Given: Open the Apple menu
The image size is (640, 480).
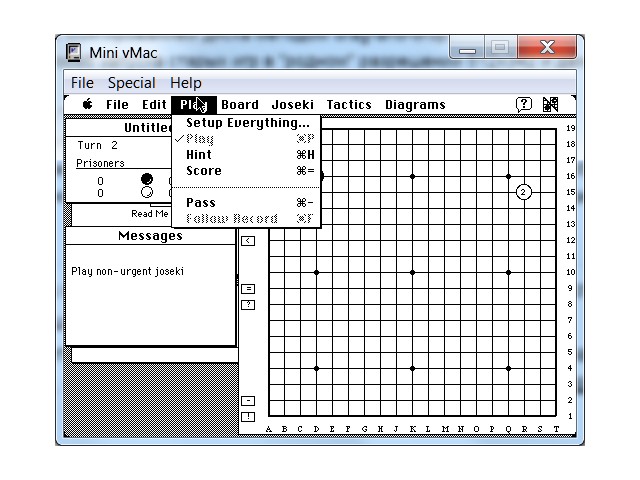Looking at the screenshot, I should [87, 104].
